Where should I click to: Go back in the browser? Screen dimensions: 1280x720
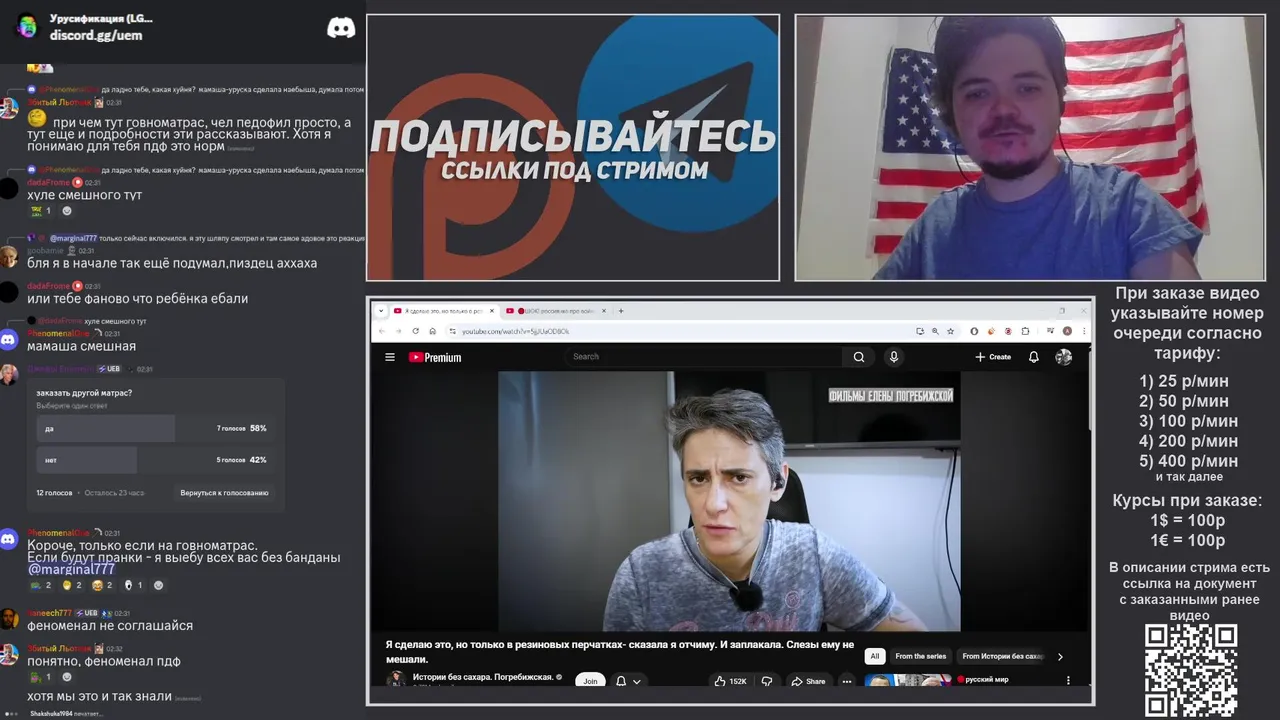point(381,331)
